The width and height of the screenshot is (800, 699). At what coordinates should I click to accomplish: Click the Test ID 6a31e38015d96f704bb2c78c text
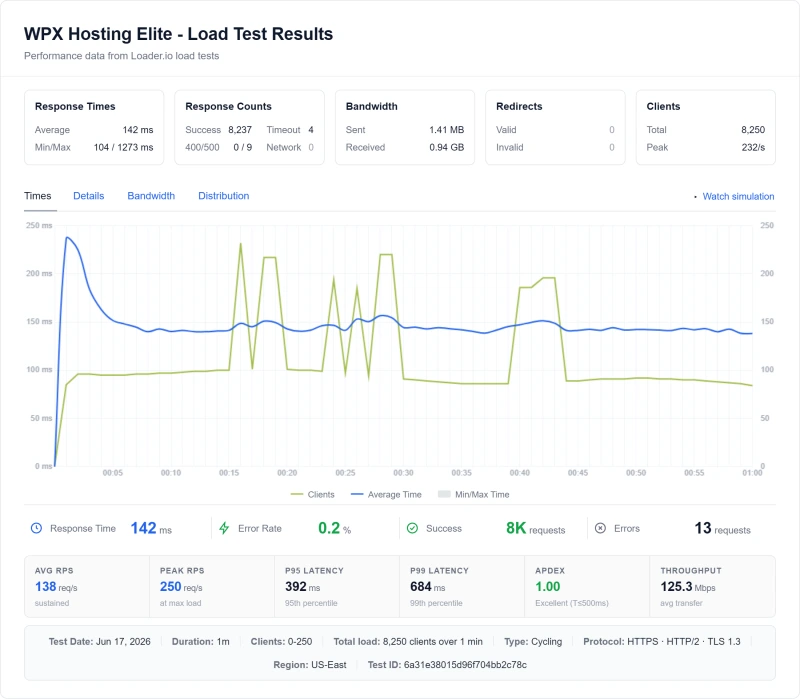pos(447,665)
